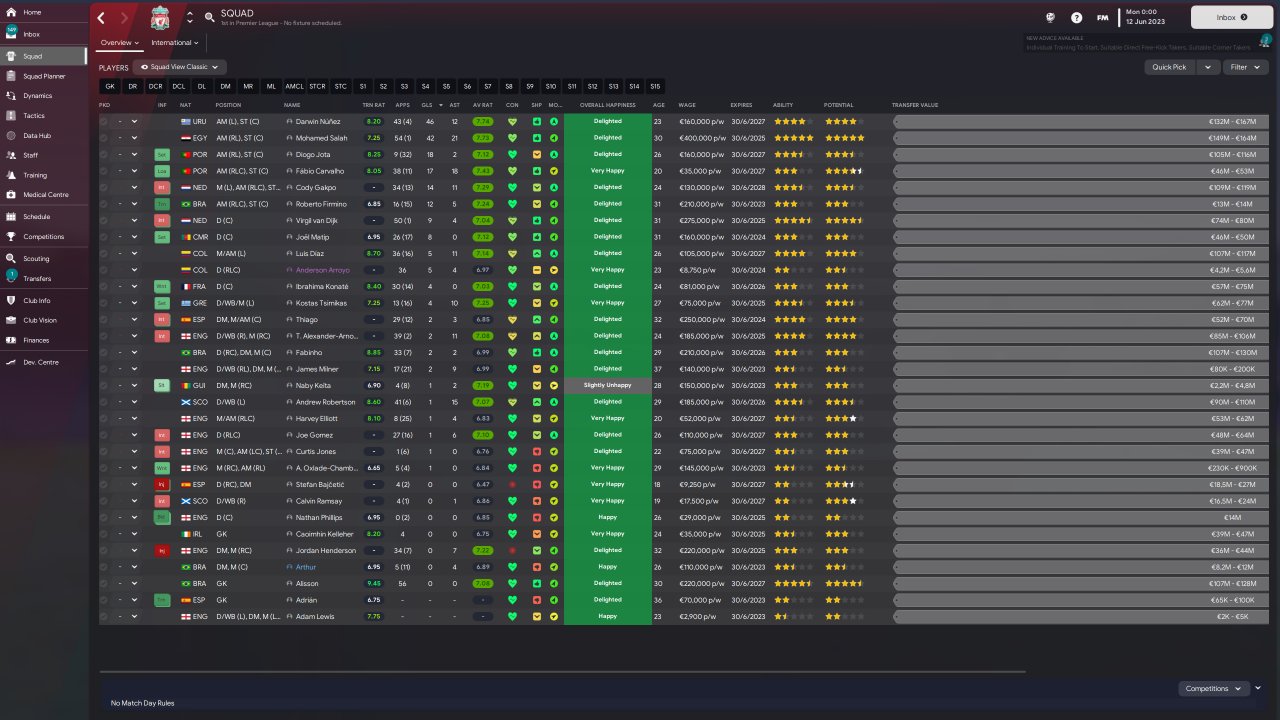Click the up/down club switcher arrows
This screenshot has width=1280, height=720.
[190, 18]
